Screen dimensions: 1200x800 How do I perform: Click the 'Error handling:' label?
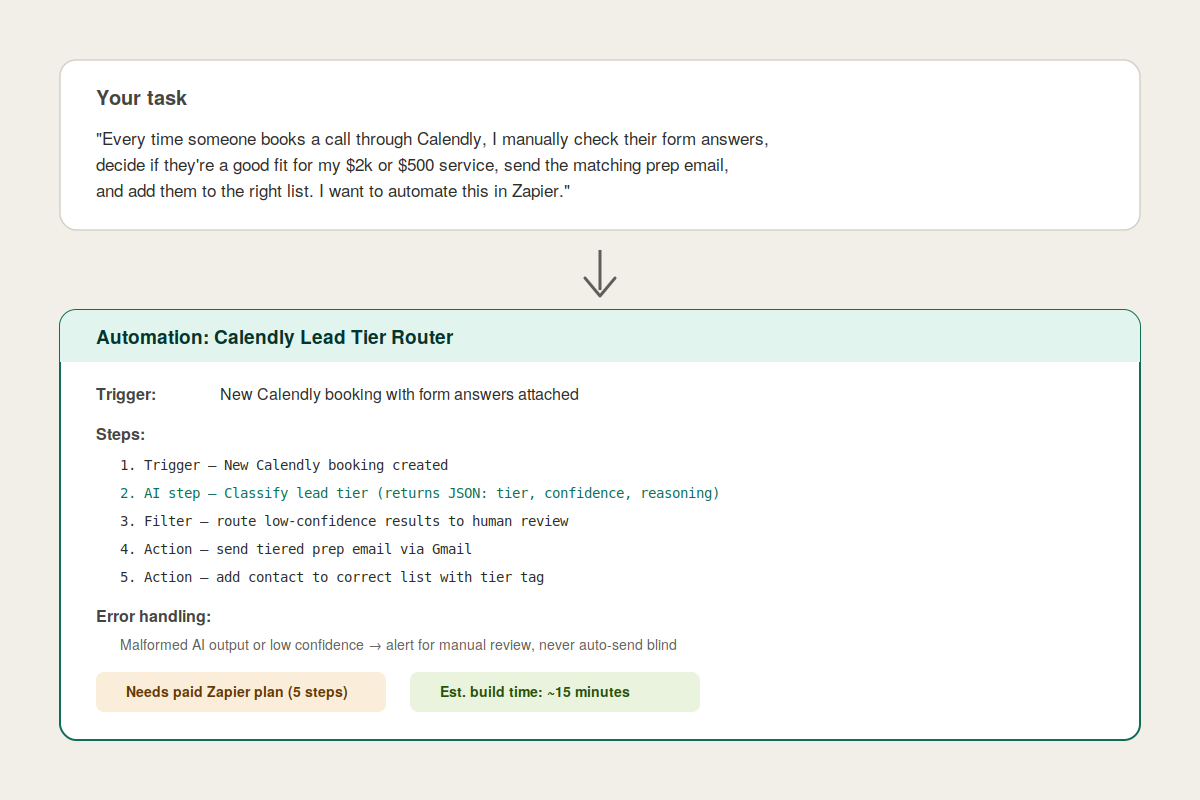[x=153, y=616]
